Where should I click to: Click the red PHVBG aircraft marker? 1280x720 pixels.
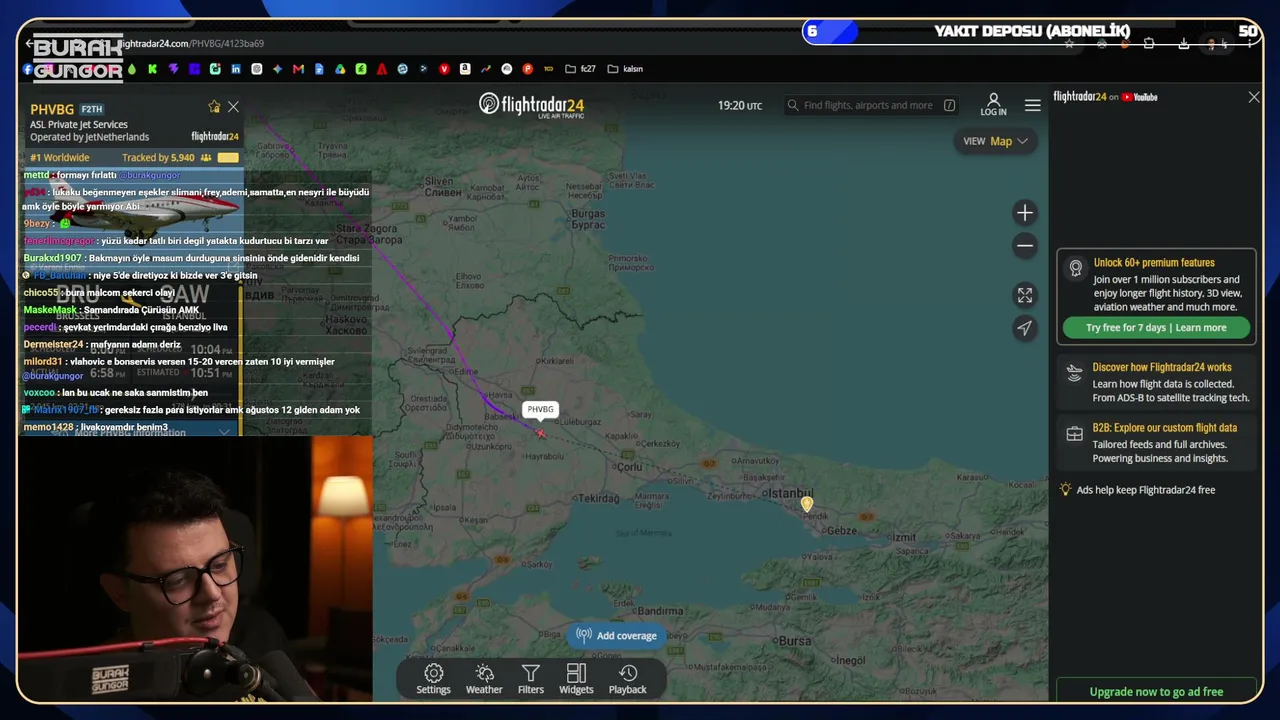point(541,433)
